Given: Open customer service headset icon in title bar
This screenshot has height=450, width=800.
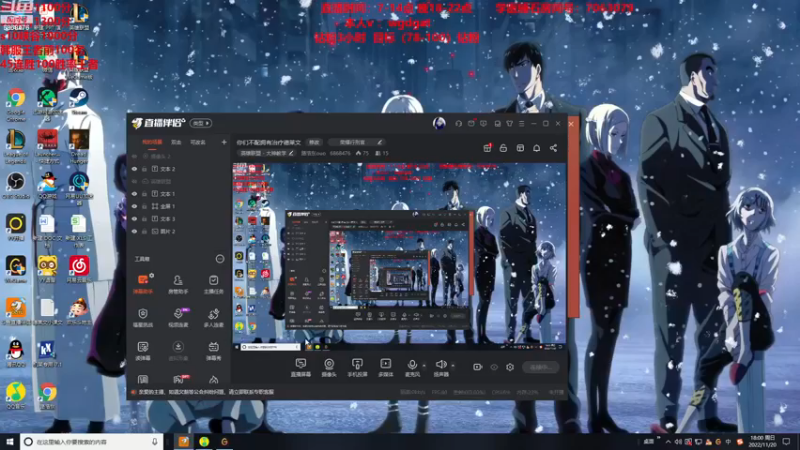Looking at the screenshot, I should point(458,123).
